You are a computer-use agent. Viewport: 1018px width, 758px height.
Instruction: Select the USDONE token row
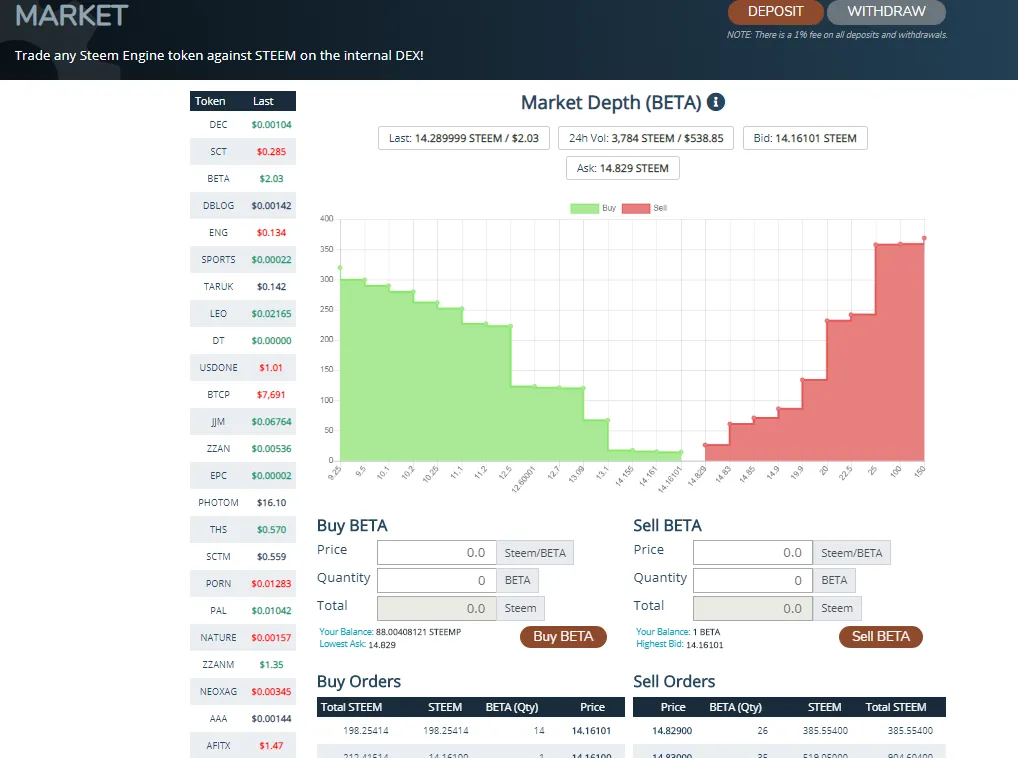[x=243, y=367]
